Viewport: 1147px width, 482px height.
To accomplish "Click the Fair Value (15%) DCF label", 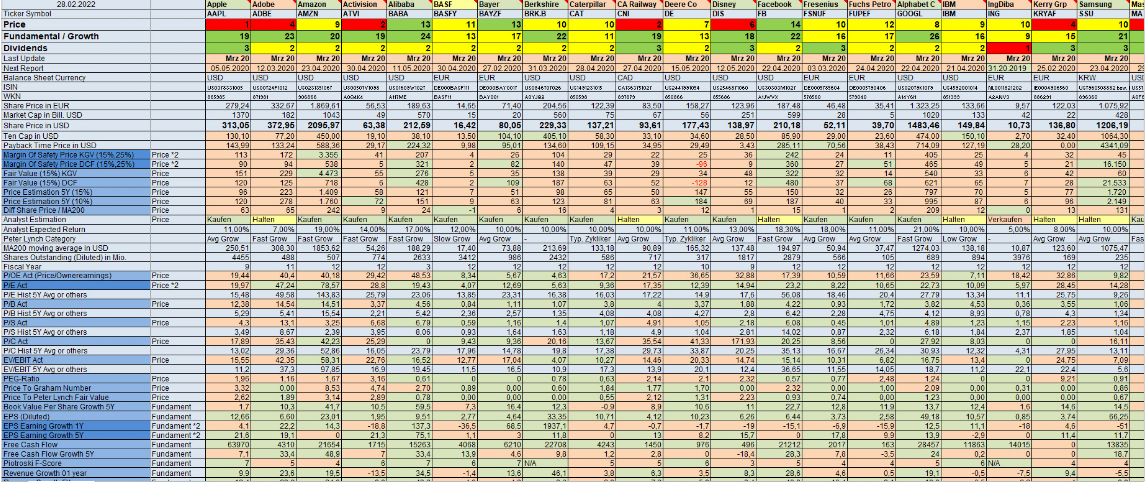I will pos(75,183).
